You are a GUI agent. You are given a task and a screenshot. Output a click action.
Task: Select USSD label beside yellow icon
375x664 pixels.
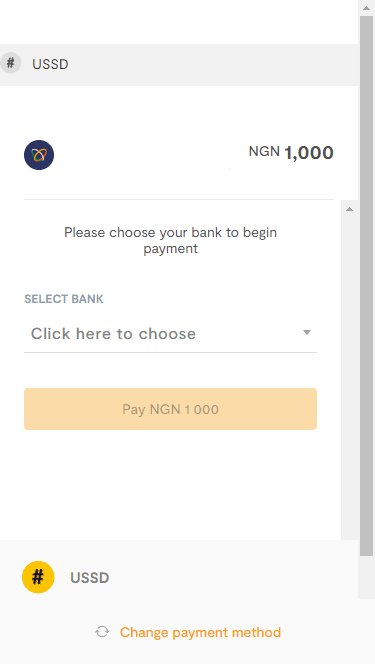point(90,578)
